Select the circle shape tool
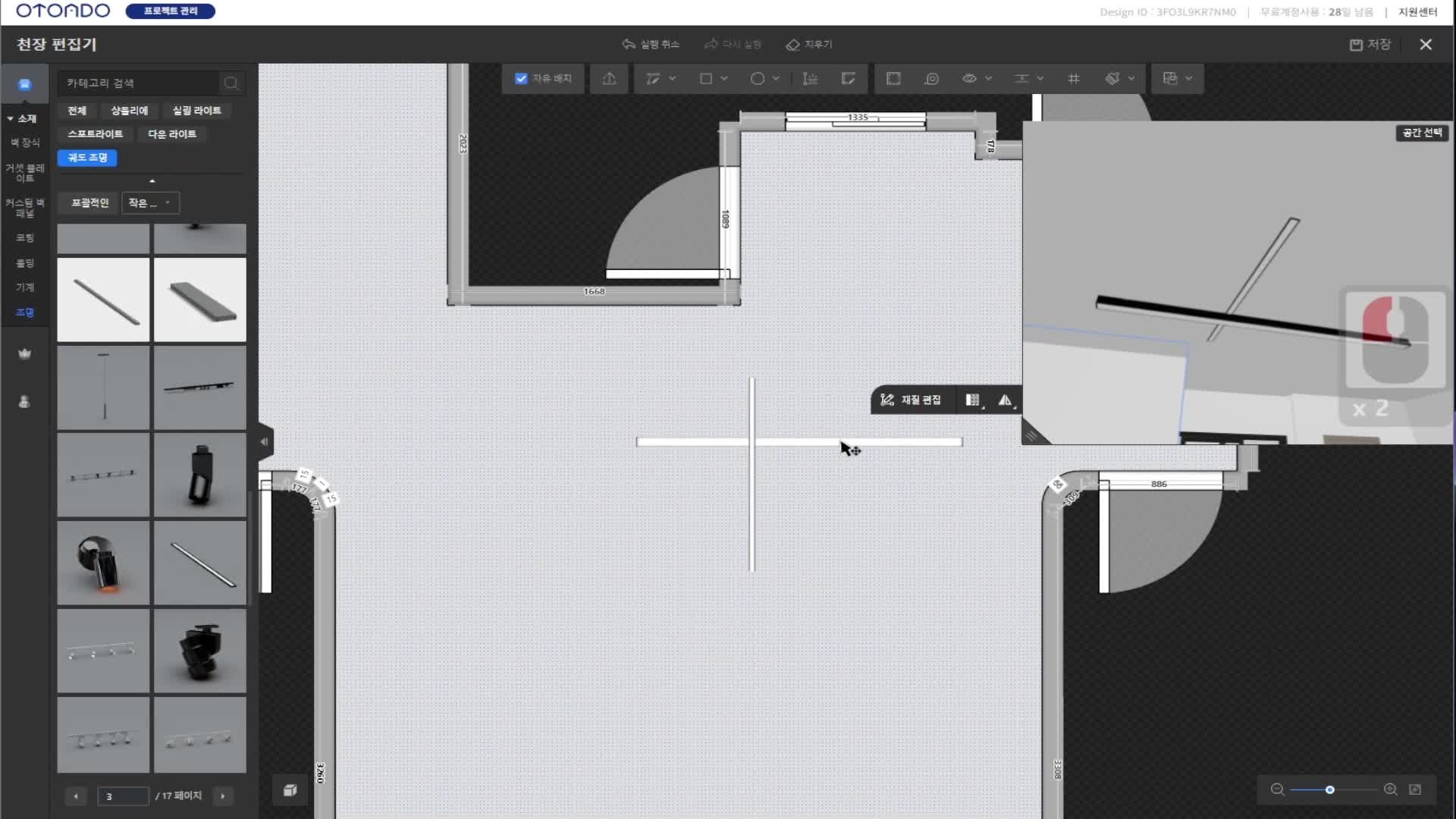The height and width of the screenshot is (819, 1456). (757, 78)
